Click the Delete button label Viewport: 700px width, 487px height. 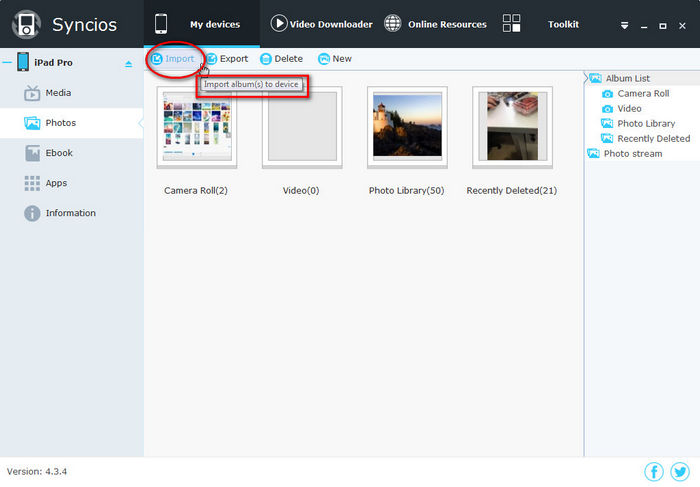[288, 58]
